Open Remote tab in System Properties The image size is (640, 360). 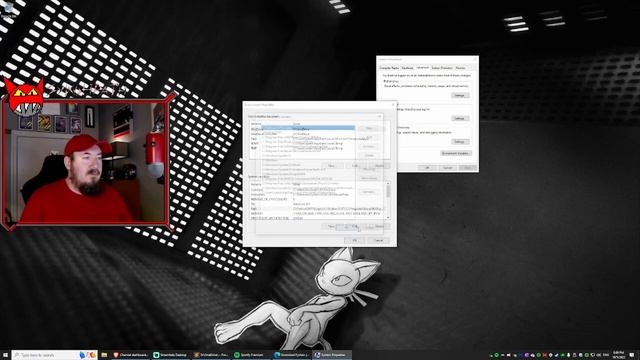[460, 68]
